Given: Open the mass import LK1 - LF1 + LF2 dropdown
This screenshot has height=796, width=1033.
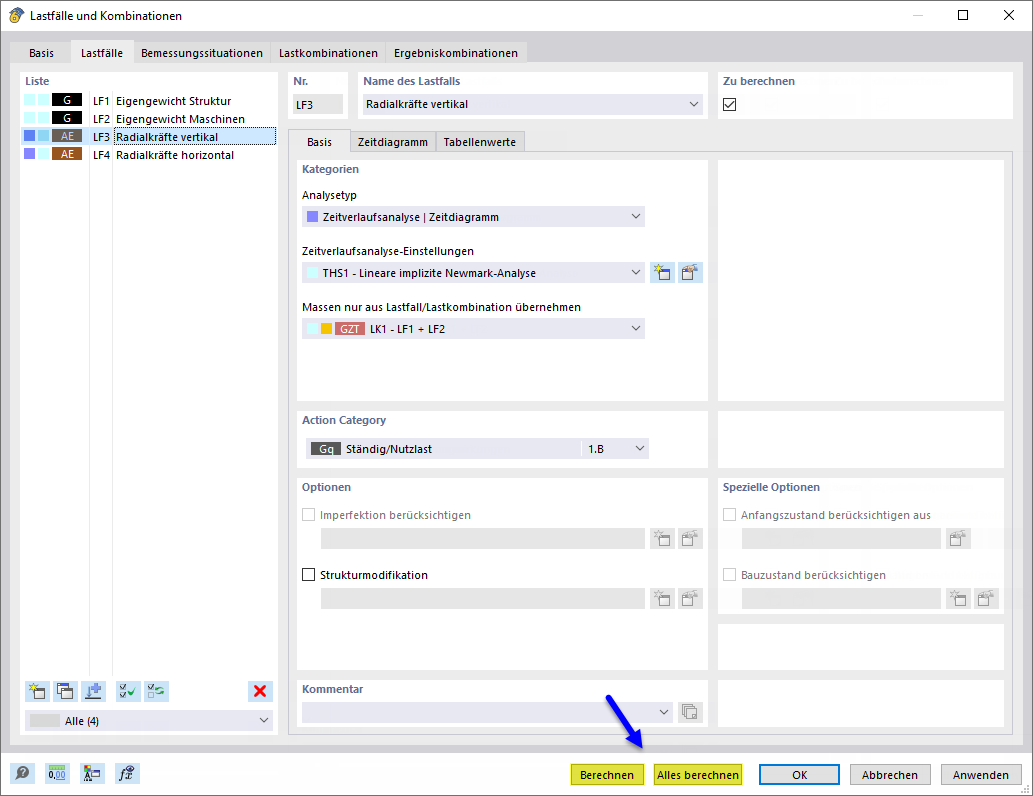Looking at the screenshot, I should point(636,328).
